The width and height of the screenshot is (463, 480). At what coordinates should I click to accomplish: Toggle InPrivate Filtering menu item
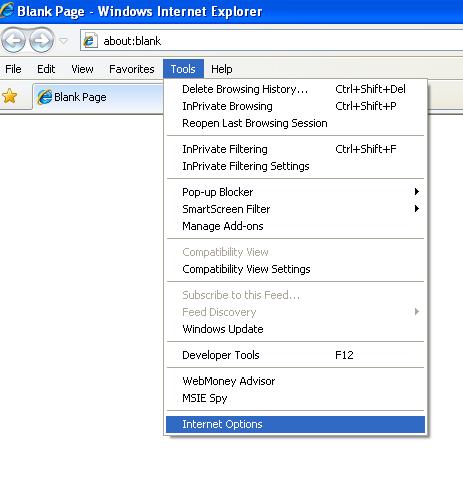click(295, 149)
